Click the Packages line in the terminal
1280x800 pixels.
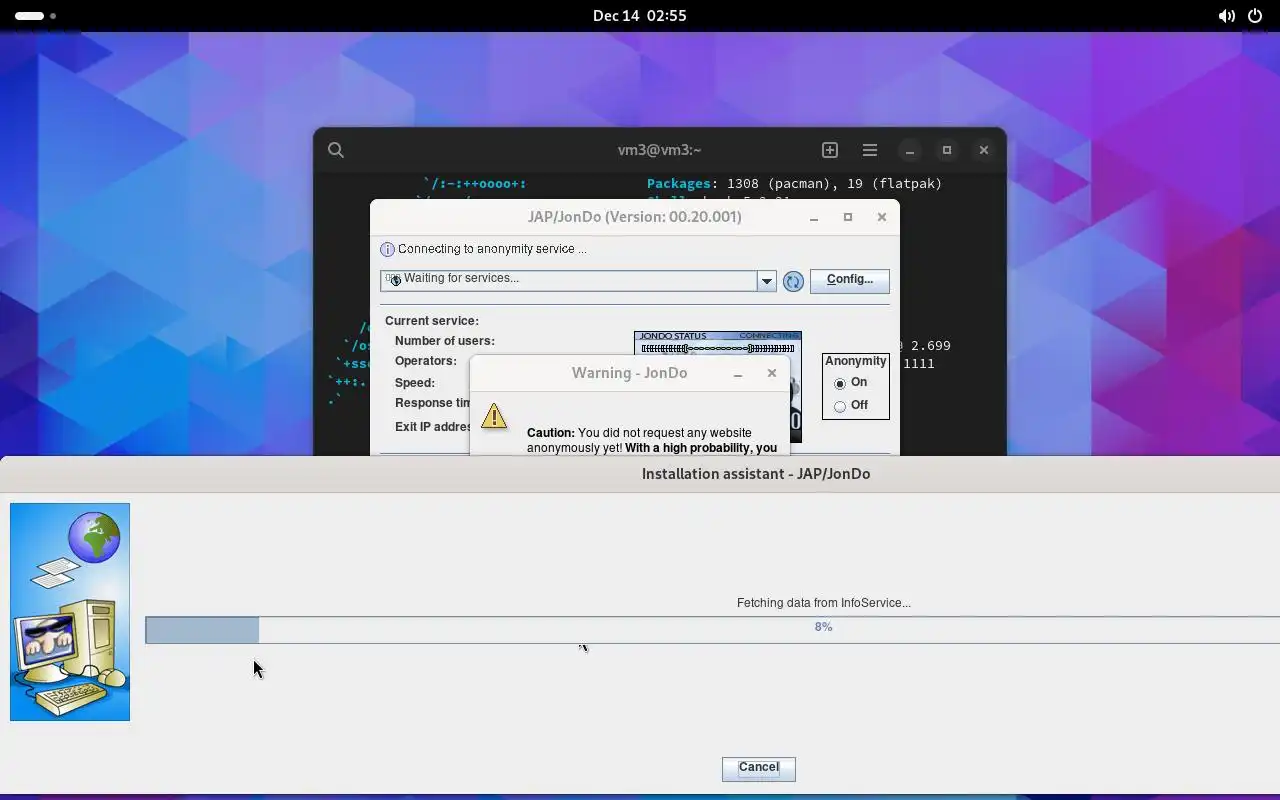click(x=794, y=184)
